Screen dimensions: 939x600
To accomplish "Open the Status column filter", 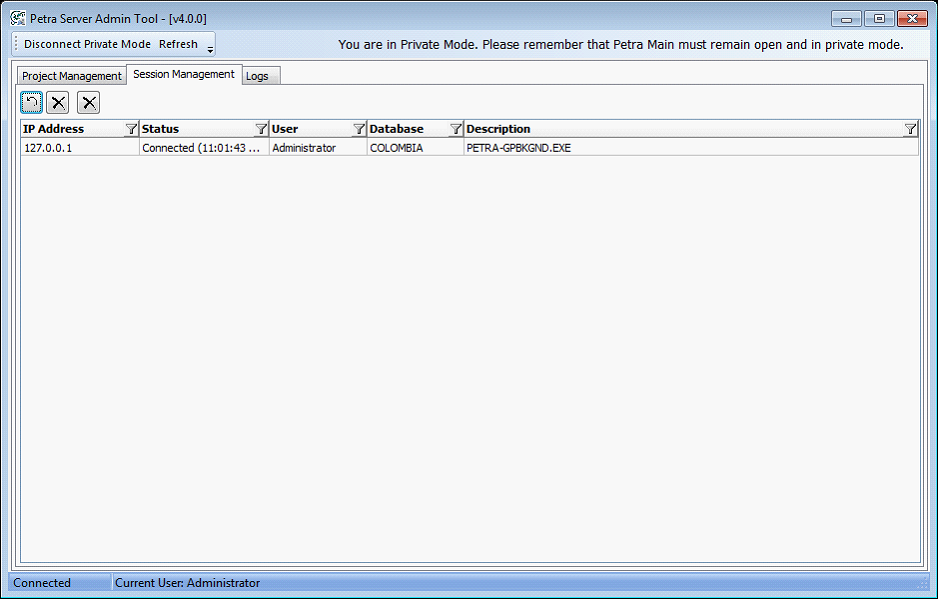I will point(261,129).
